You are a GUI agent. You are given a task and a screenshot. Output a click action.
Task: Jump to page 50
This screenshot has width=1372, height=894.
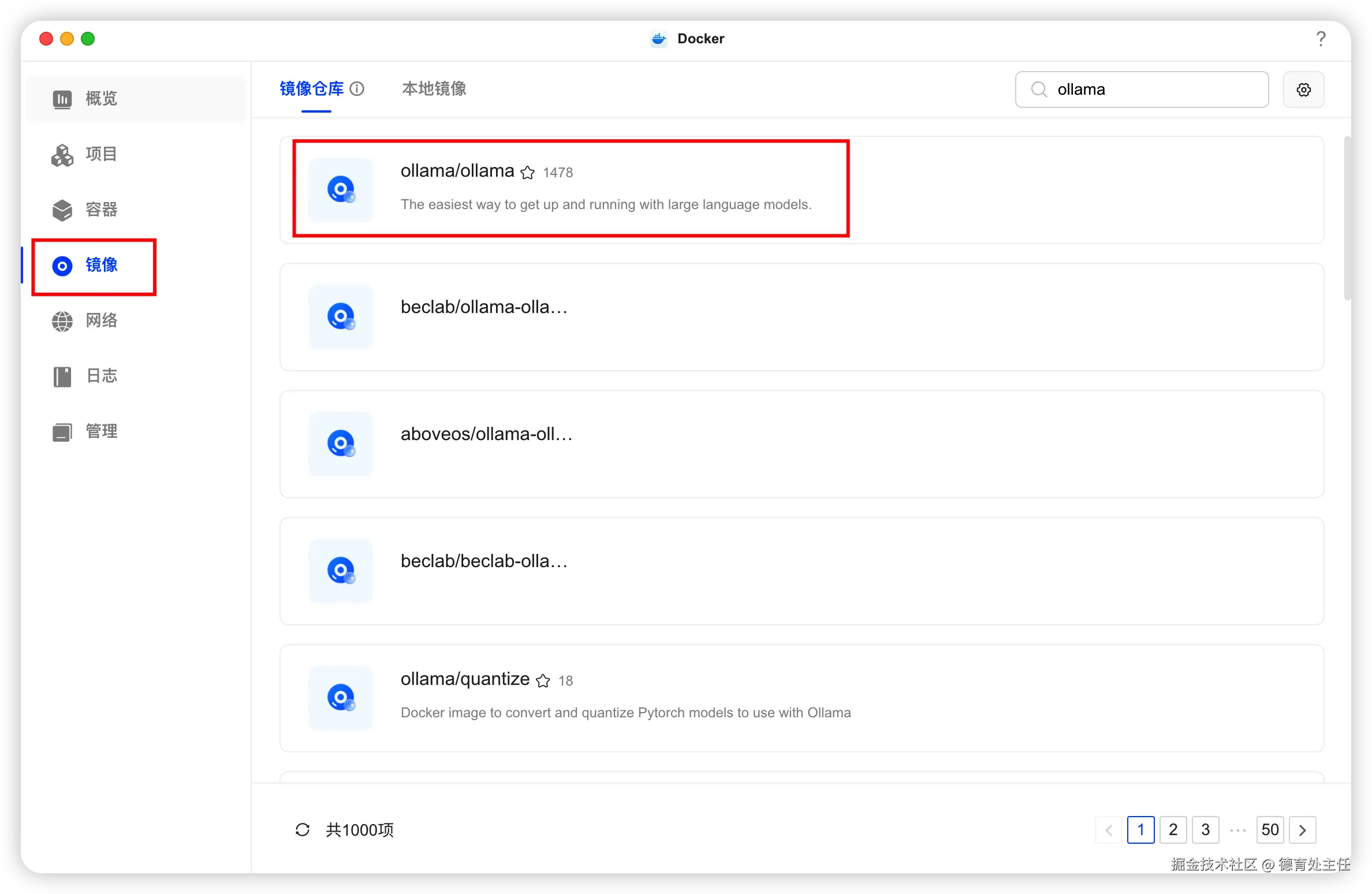[x=1270, y=830]
